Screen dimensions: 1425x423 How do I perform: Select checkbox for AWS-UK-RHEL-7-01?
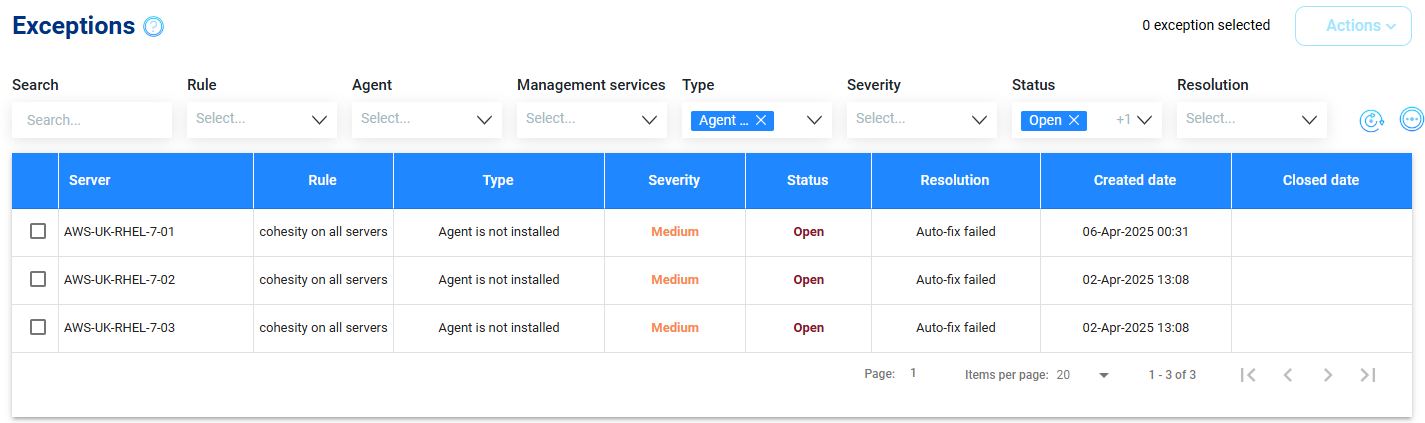click(x=38, y=231)
